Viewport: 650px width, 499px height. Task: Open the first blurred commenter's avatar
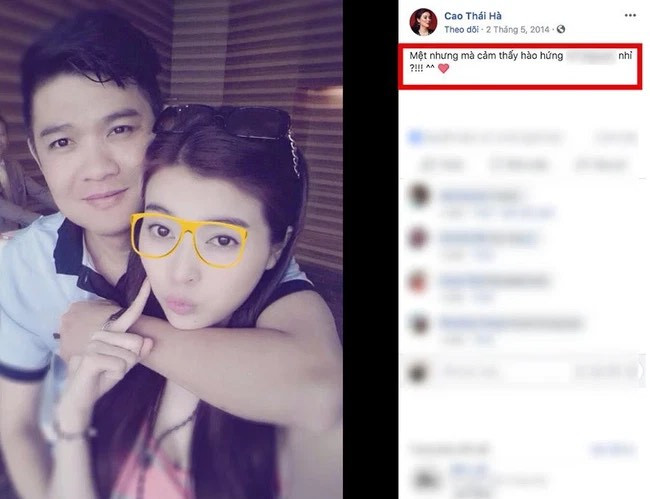tap(419, 196)
